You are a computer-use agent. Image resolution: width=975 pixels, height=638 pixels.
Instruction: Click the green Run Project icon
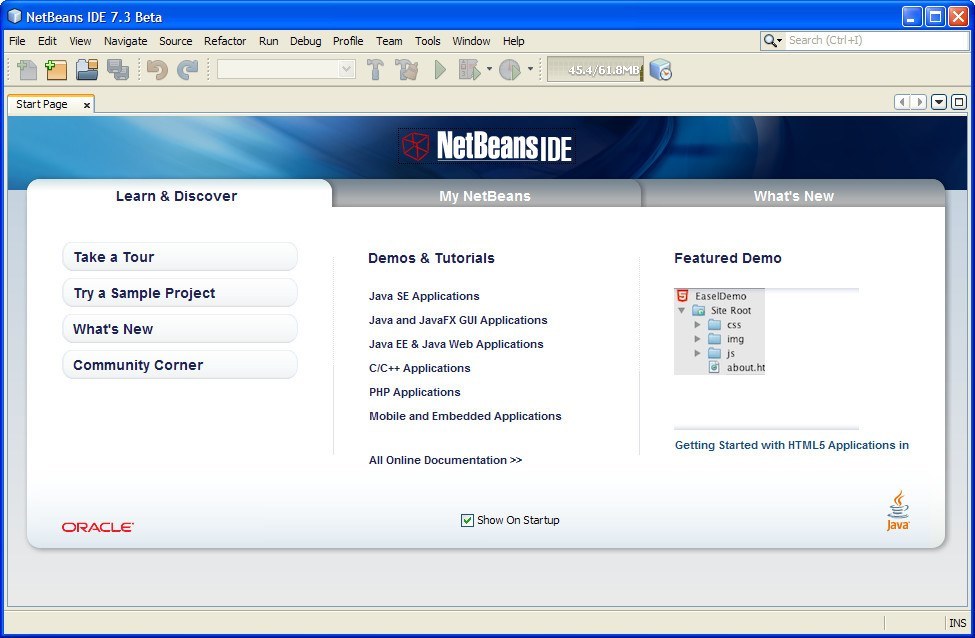[x=440, y=70]
